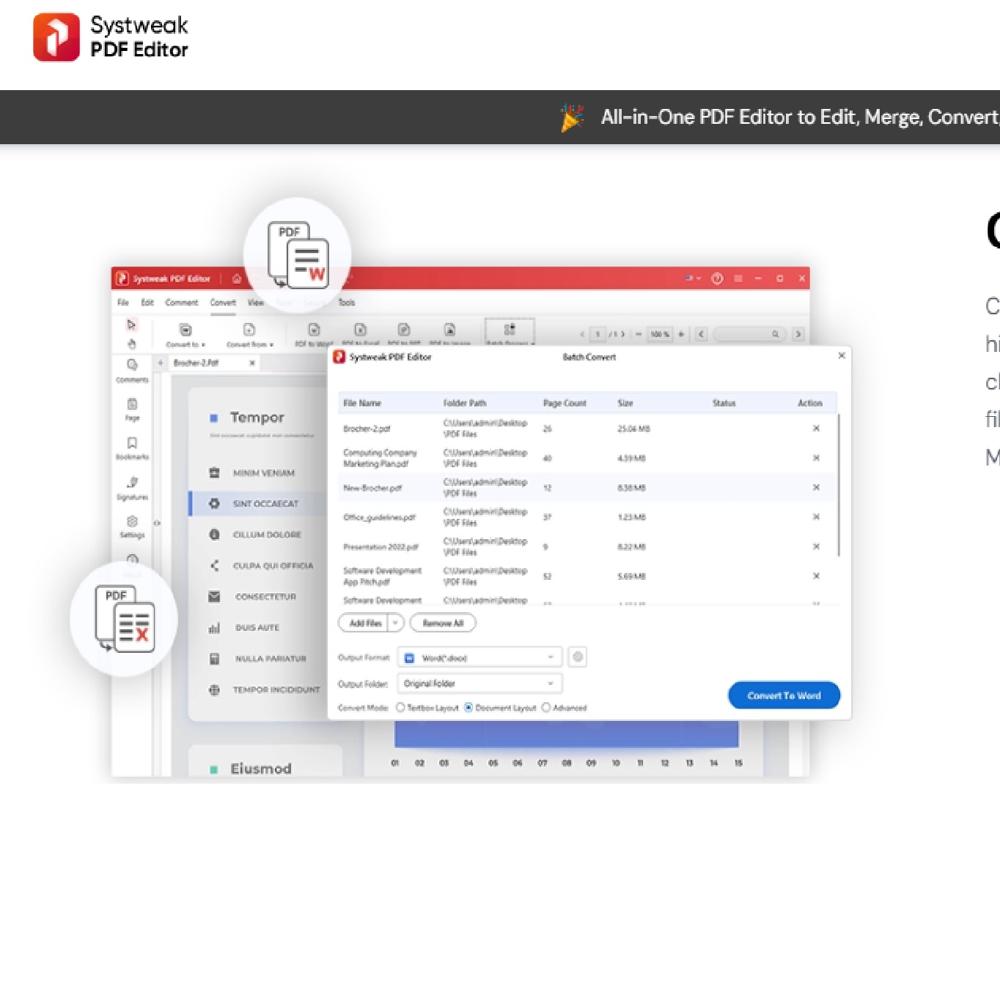1000x1000 pixels.
Task: Click the zoom in plus icon
Action: [681, 334]
